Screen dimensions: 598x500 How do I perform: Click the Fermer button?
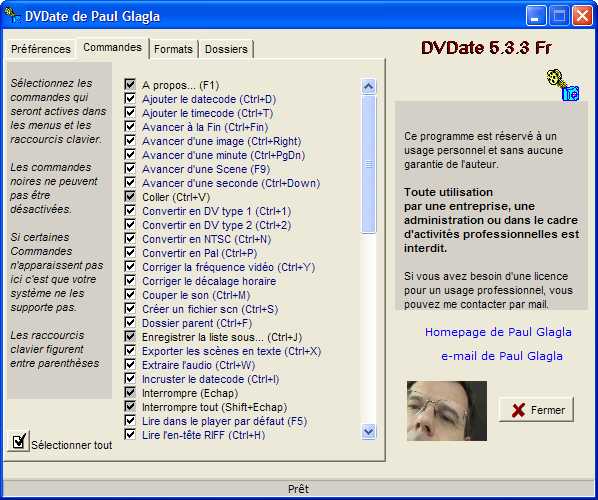click(x=536, y=410)
